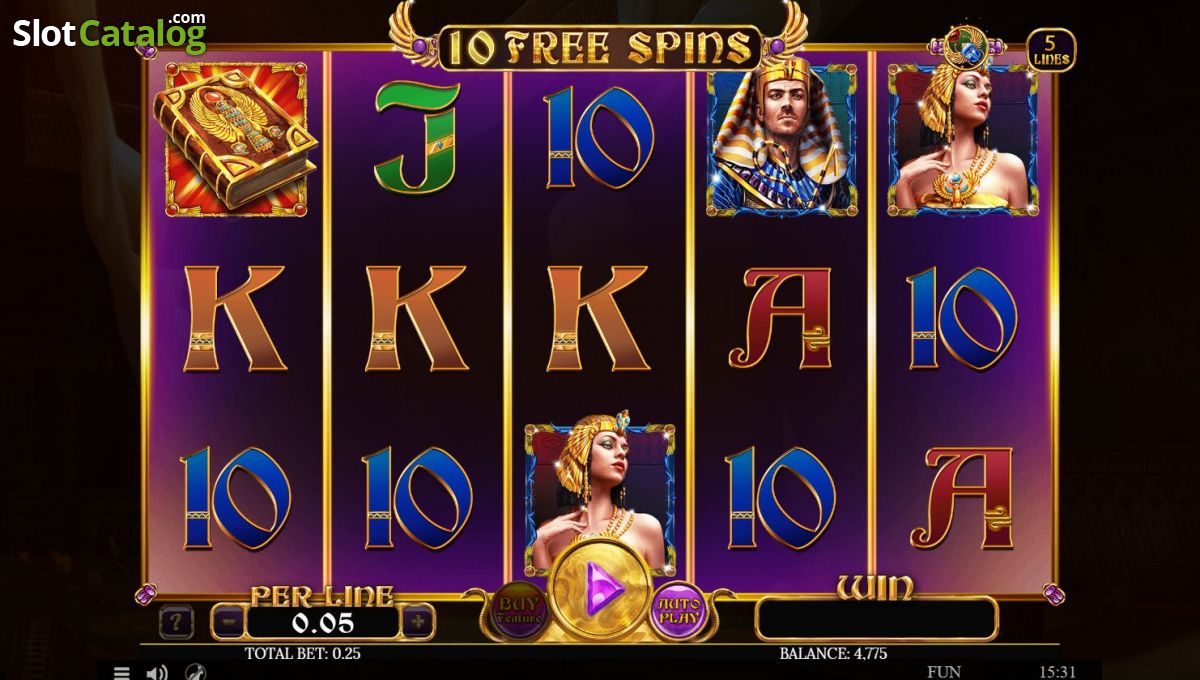Click the SlotCatalog.com logo
Image resolution: width=1200 pixels, height=680 pixels.
coord(109,32)
